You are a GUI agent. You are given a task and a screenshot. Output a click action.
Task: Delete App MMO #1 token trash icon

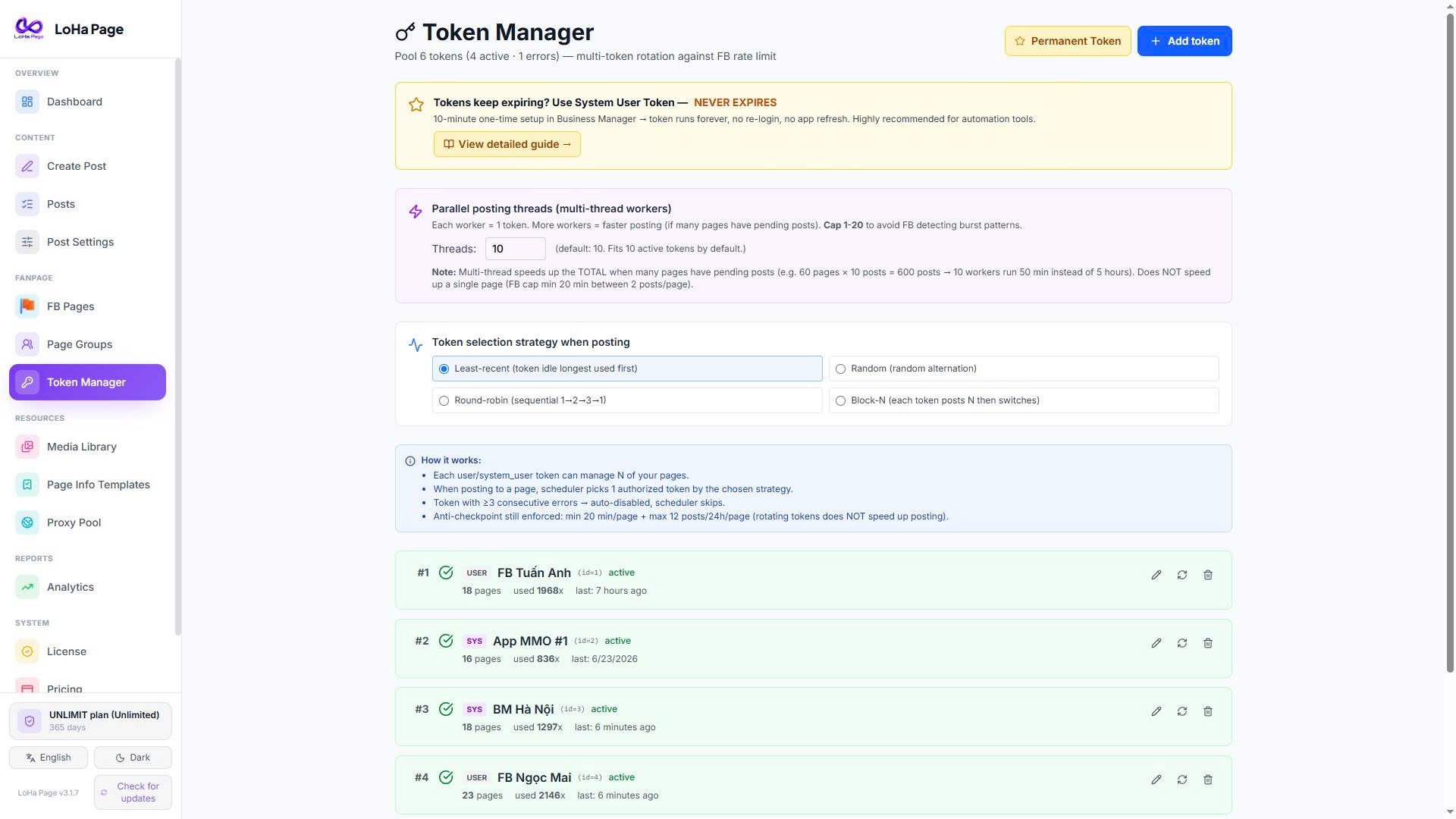(1208, 643)
